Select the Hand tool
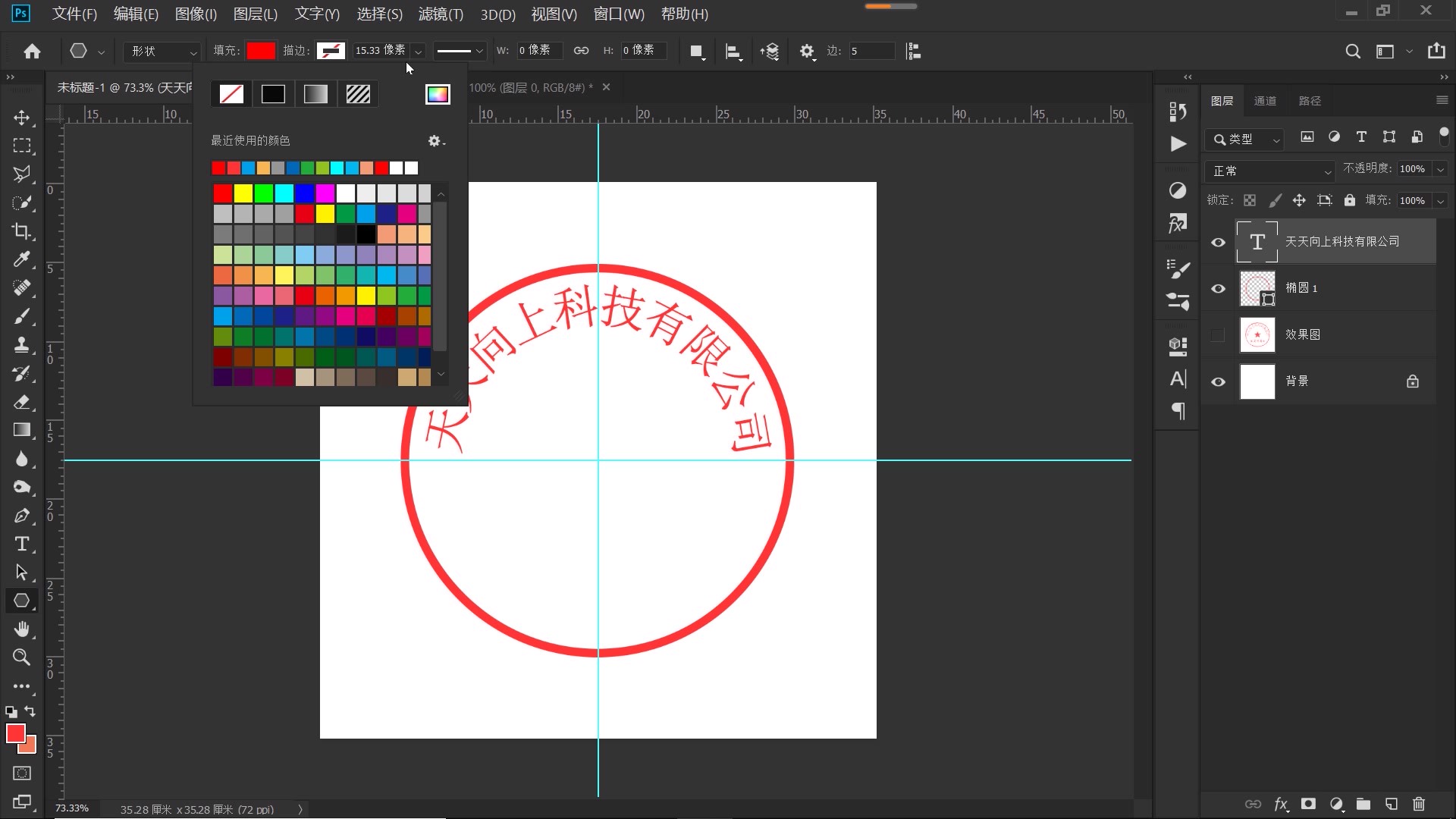Viewport: 1456px width, 819px height. pyautogui.click(x=22, y=629)
